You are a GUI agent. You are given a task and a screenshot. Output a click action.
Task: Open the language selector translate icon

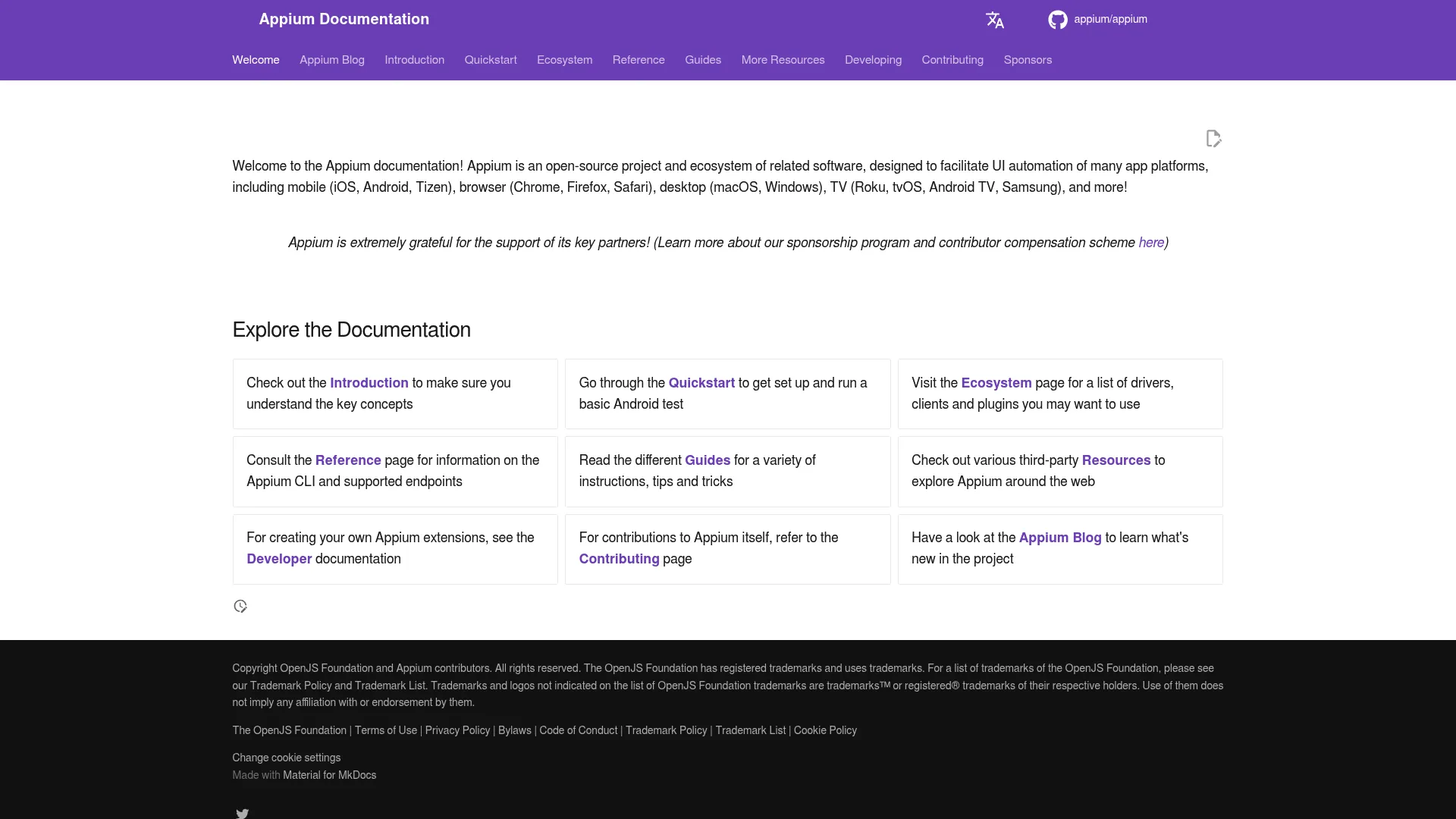click(994, 20)
